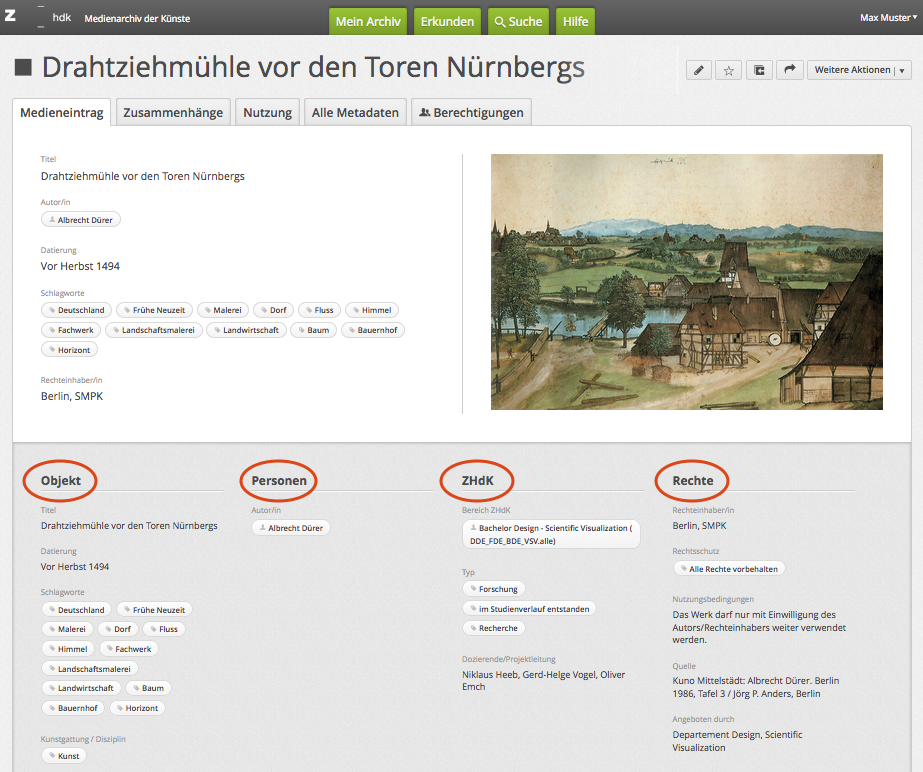Open the Berechtigungen tab with people icon

pyautogui.click(x=470, y=112)
